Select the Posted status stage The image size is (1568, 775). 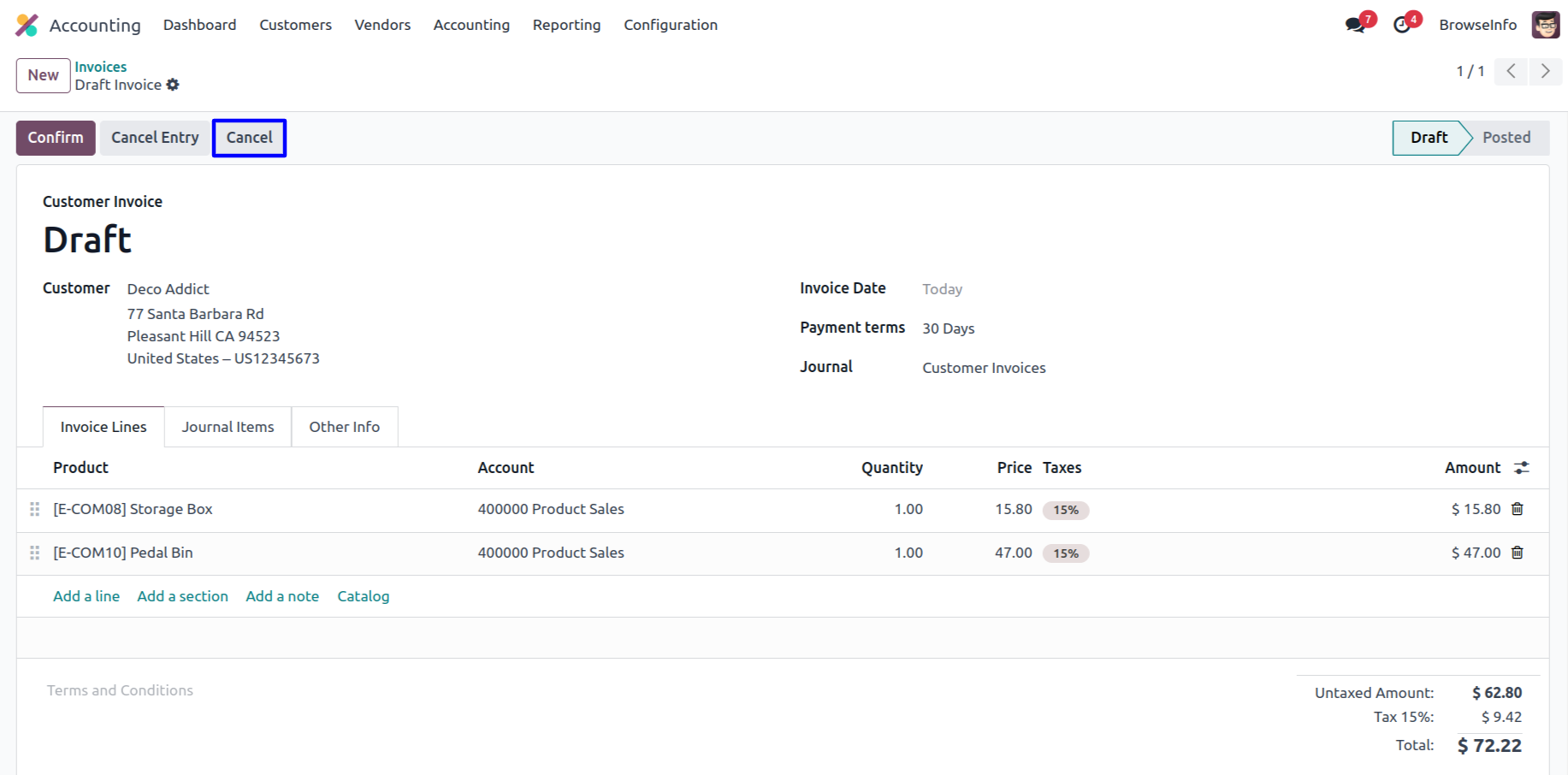1506,138
